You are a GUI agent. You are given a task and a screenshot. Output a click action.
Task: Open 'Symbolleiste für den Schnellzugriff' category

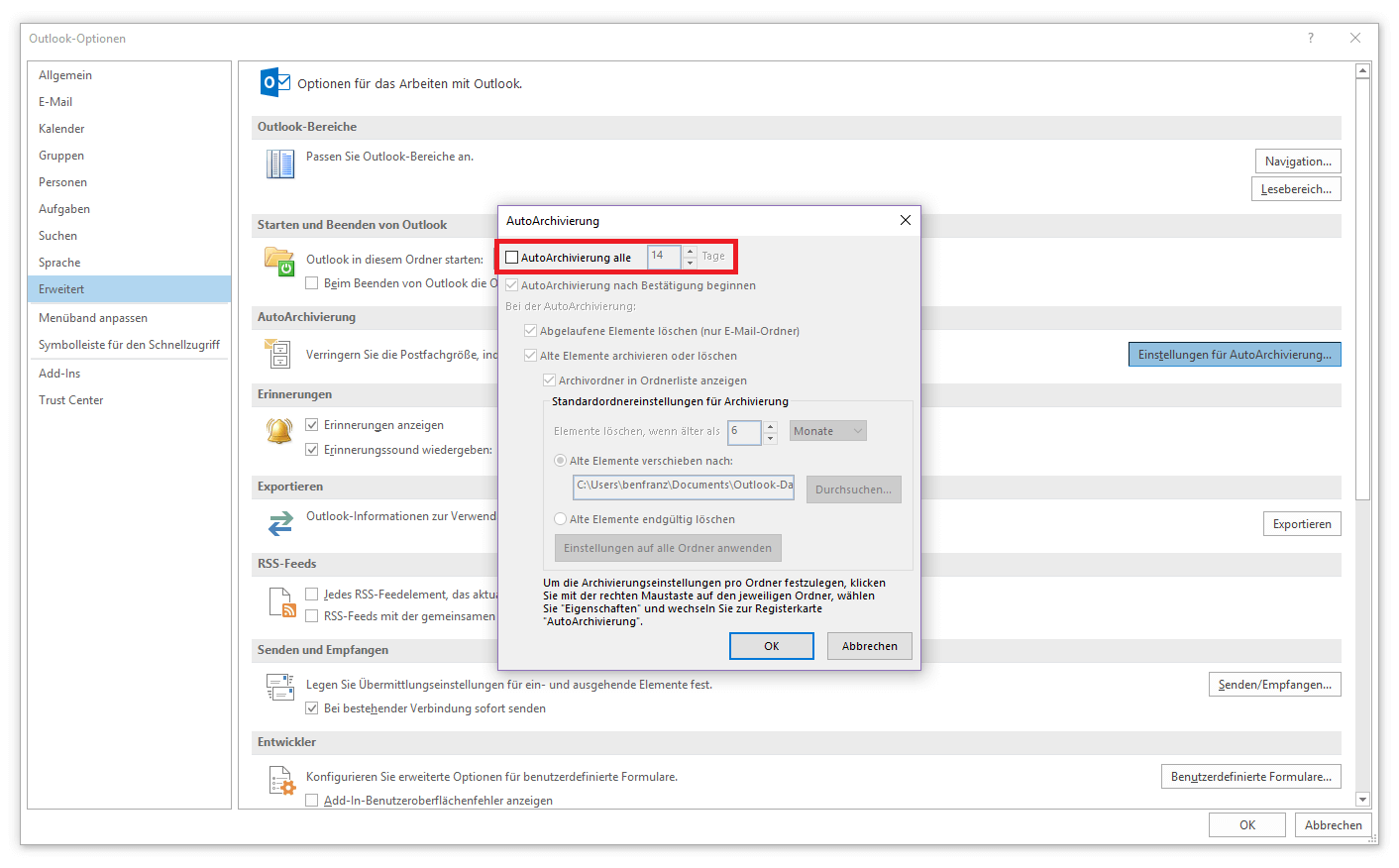129,345
